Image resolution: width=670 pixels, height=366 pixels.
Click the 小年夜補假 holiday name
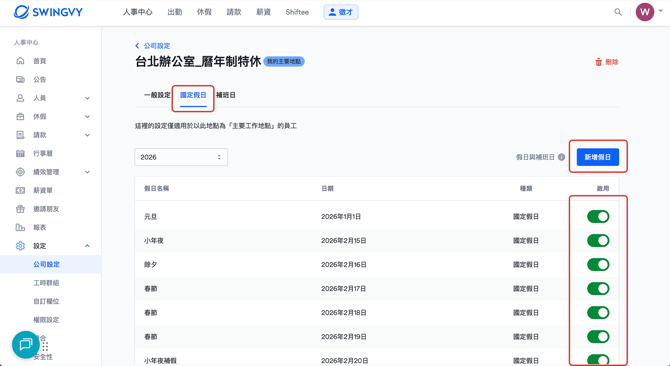(x=160, y=360)
